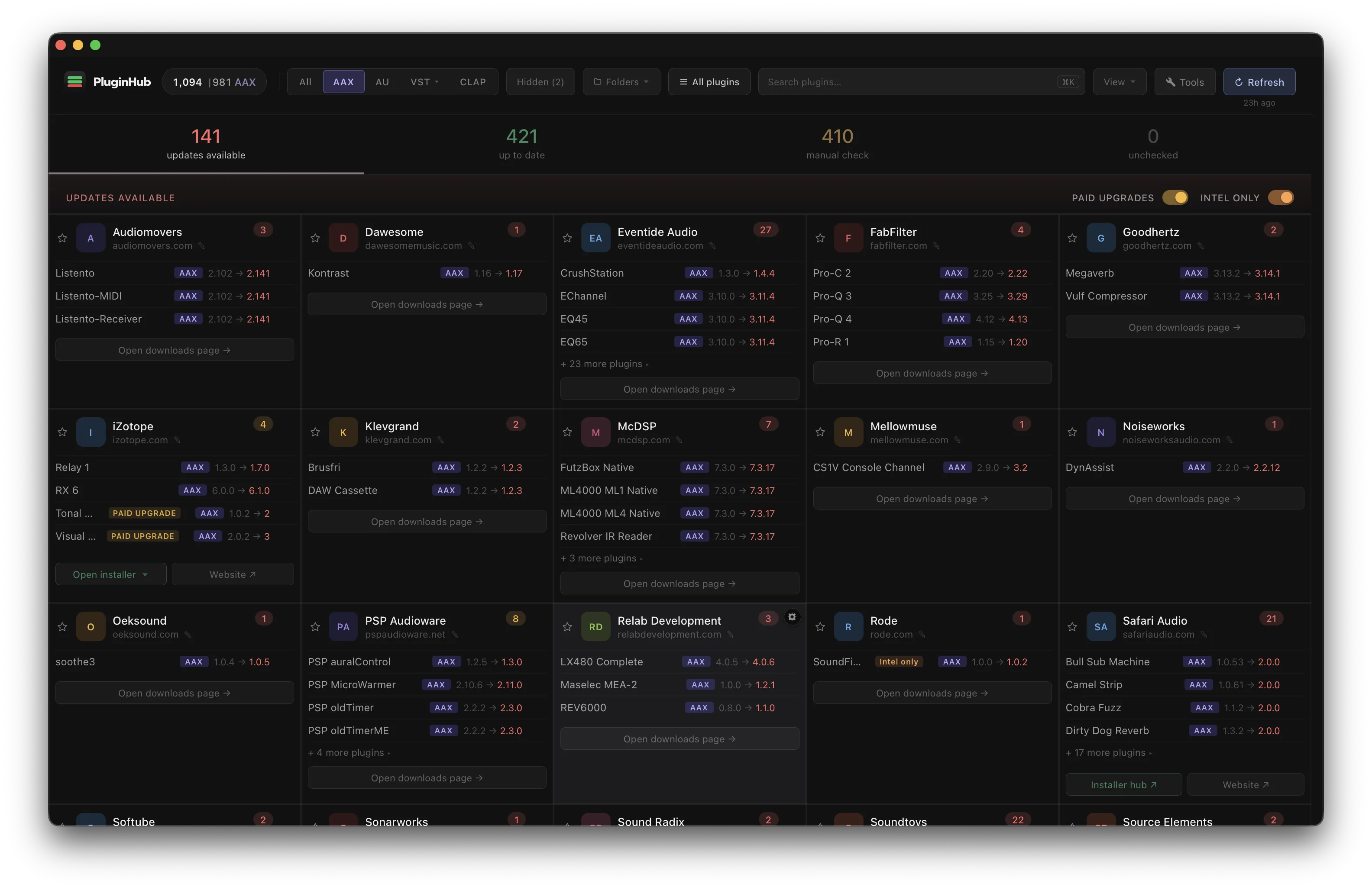1372x890 pixels.
Task: Open the iZotope Website link
Action: (233, 574)
